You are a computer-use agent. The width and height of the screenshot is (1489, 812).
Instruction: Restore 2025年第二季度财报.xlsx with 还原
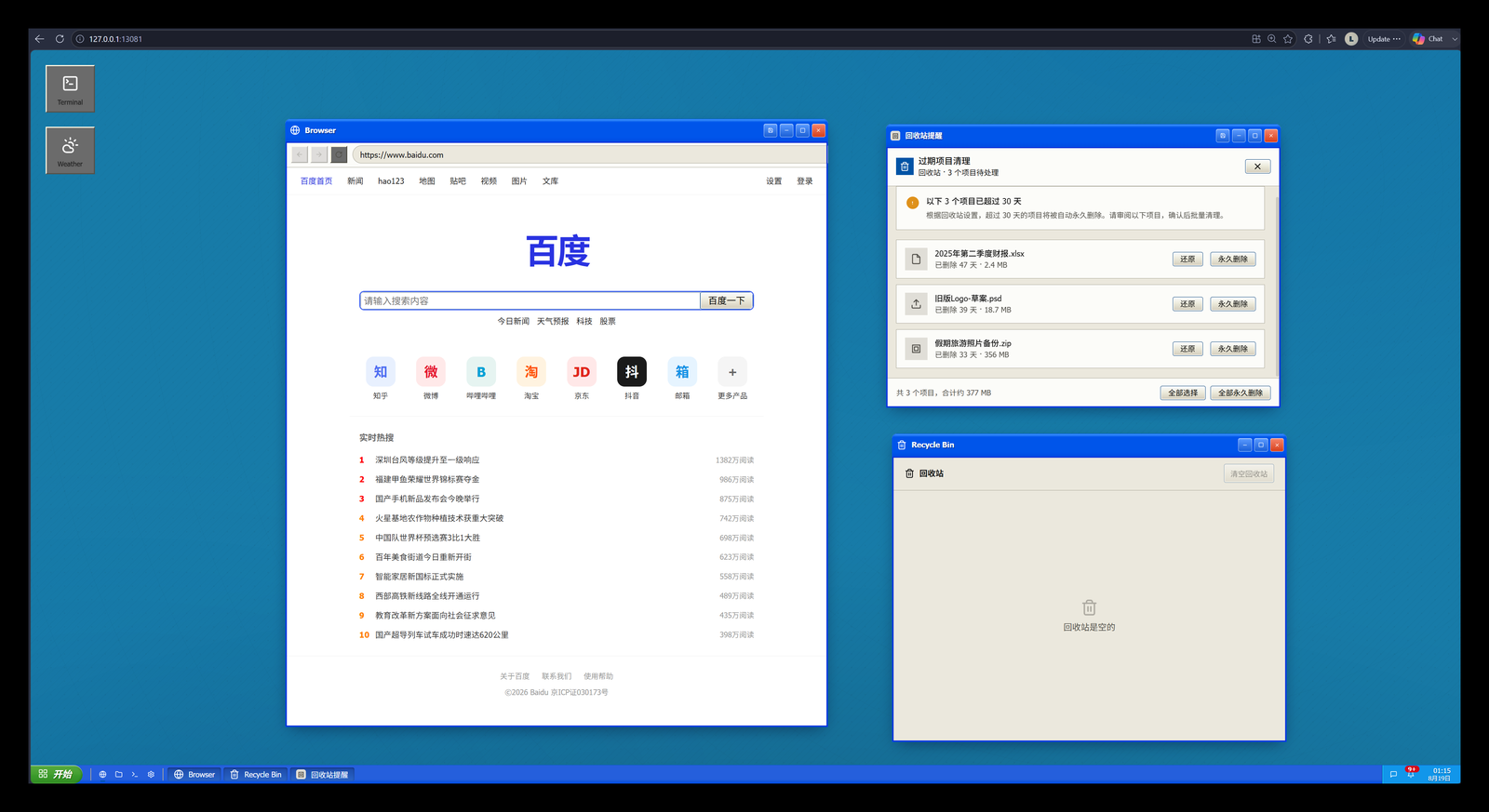click(1187, 260)
